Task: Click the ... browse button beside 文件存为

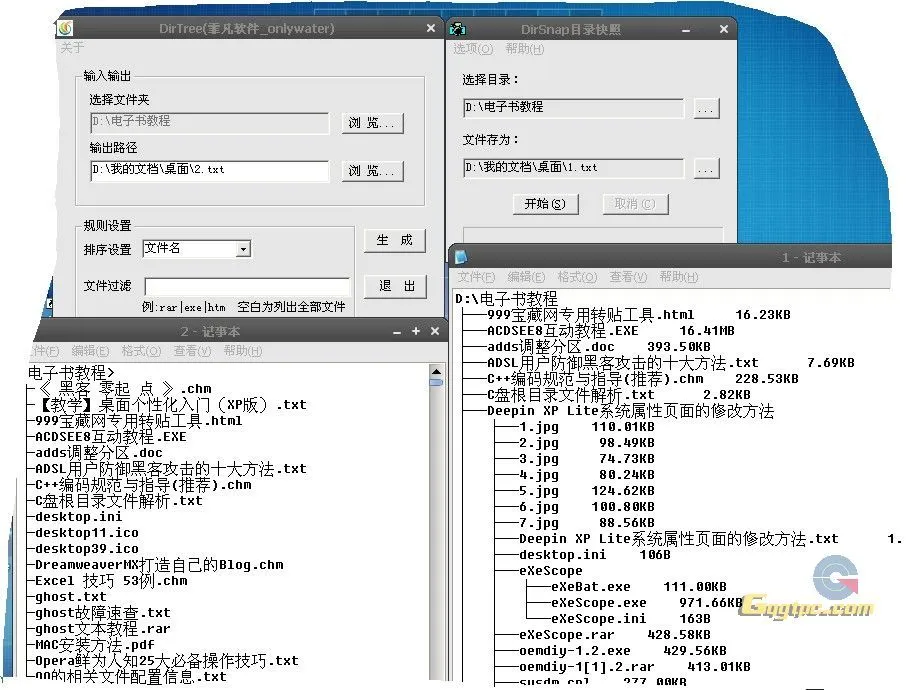Action: 707,167
